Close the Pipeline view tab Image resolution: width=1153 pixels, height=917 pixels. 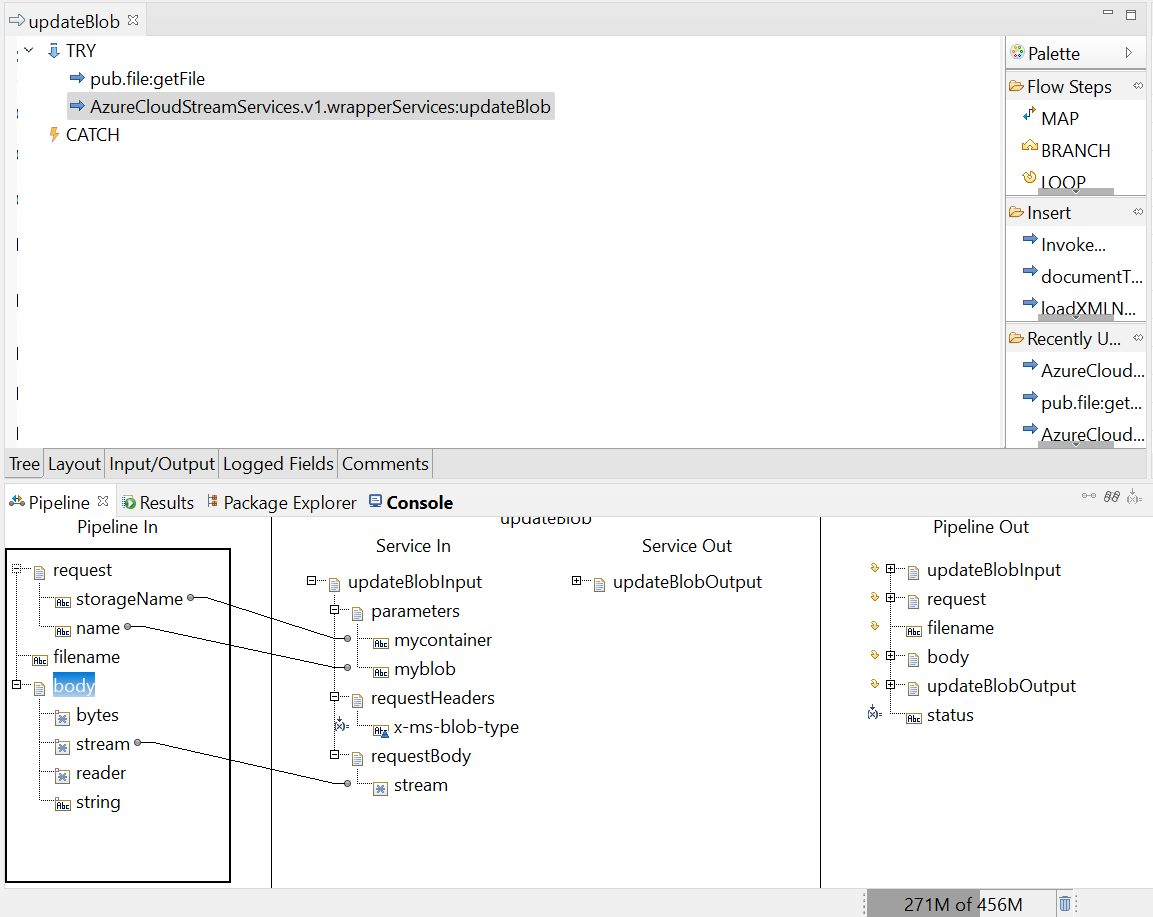pyautogui.click(x=103, y=501)
